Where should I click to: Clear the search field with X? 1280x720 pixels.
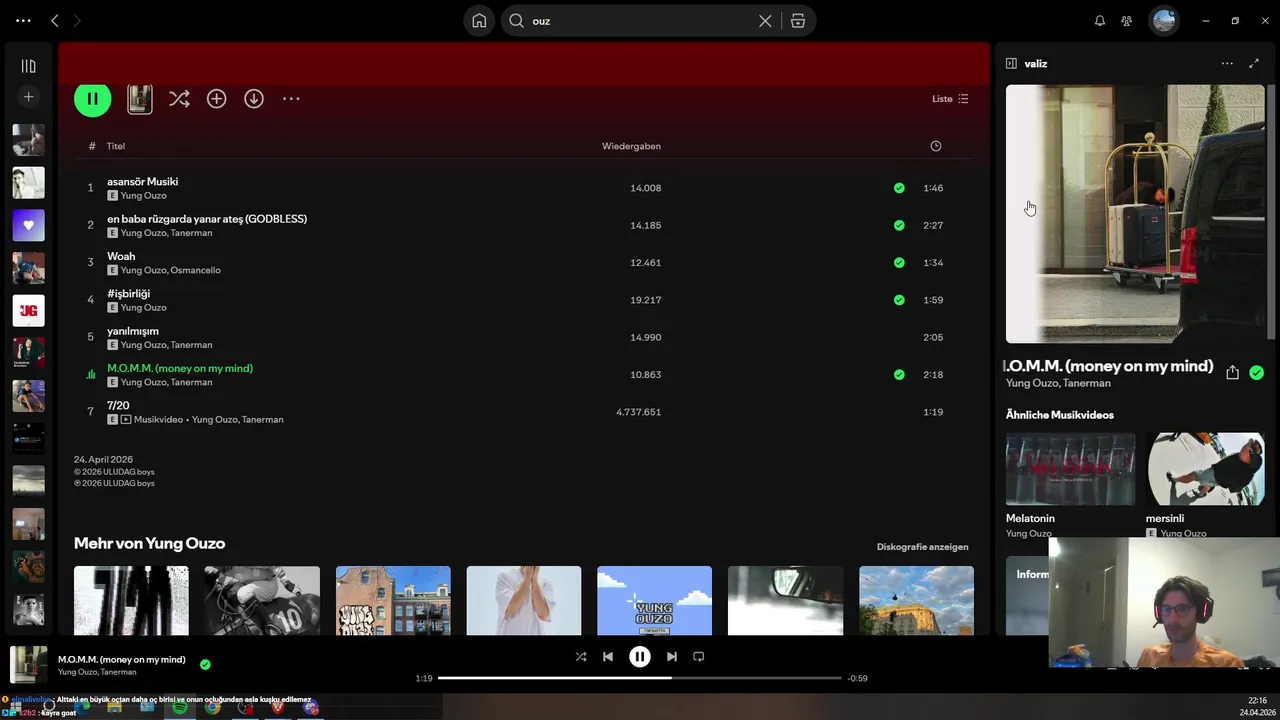pyautogui.click(x=765, y=21)
